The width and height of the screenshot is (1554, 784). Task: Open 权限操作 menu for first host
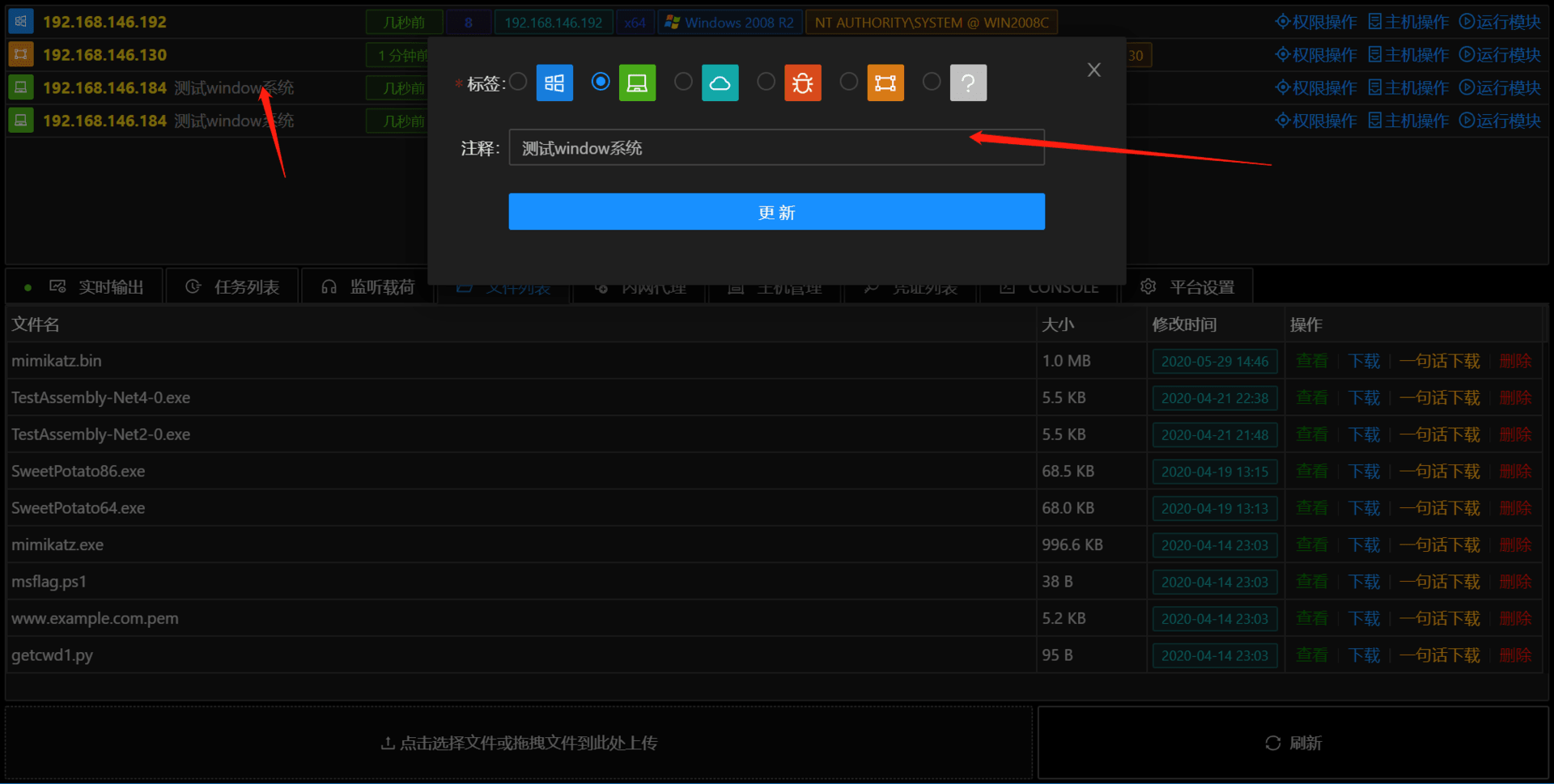[x=1315, y=22]
